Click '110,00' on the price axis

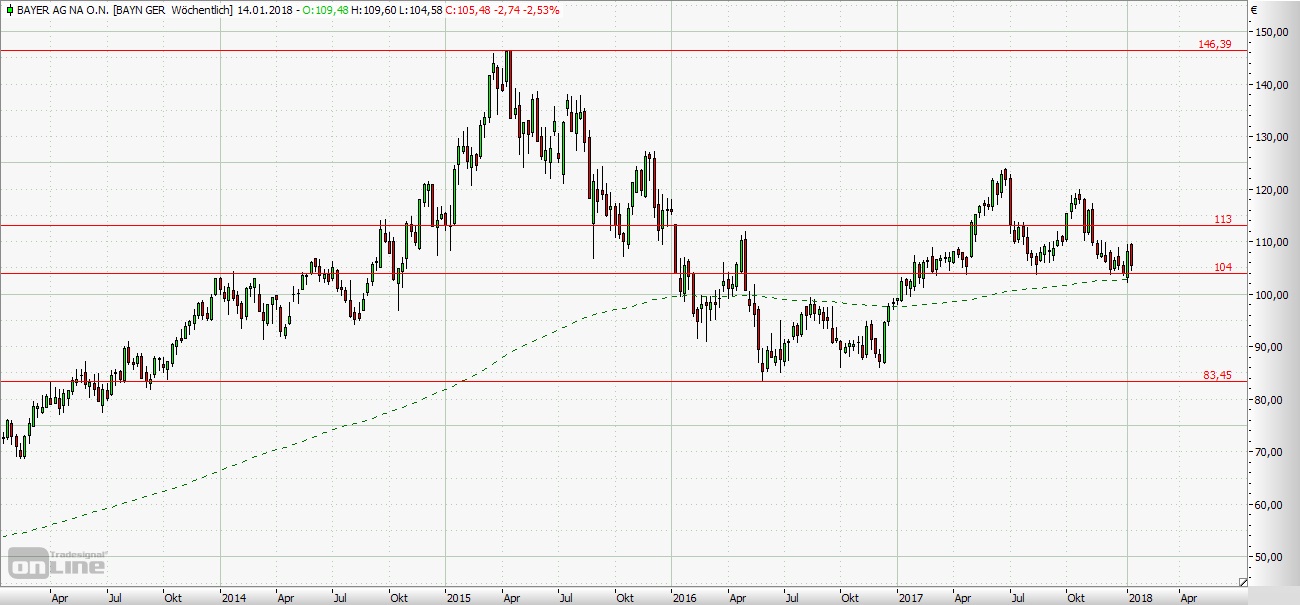1270,242
